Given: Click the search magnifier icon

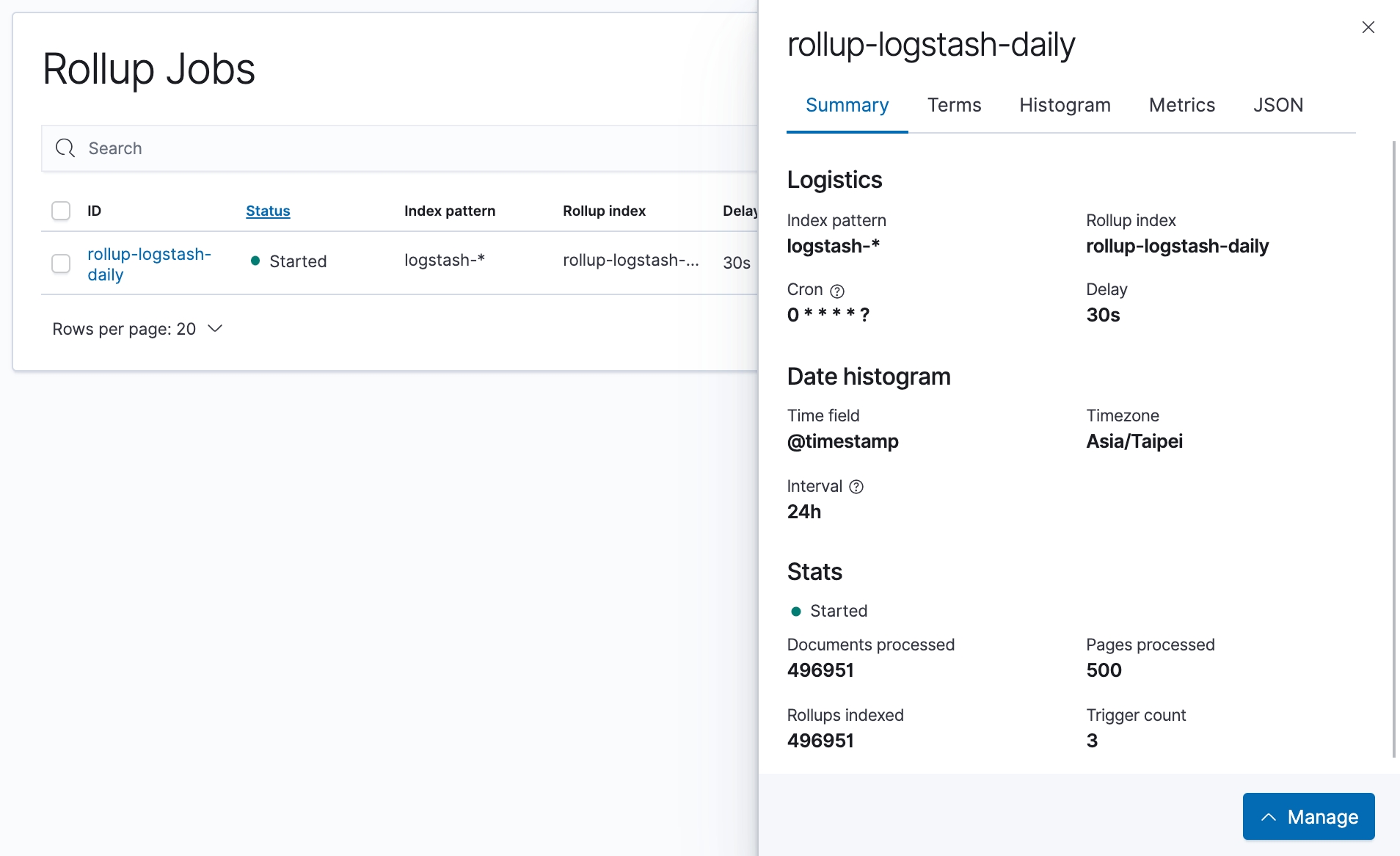Looking at the screenshot, I should [65, 148].
